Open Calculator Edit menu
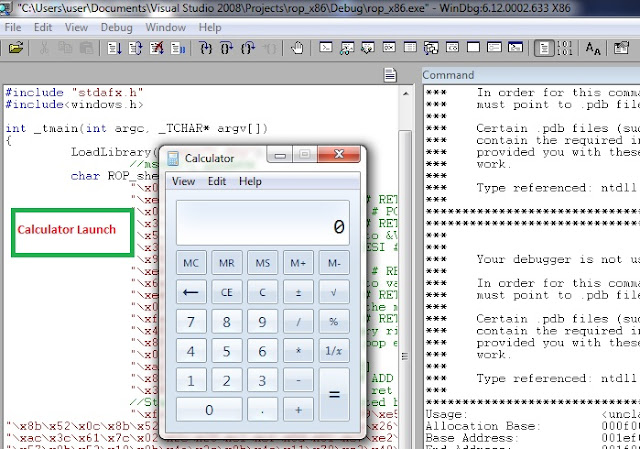Screen dimensions: 640x449 pos(217,181)
